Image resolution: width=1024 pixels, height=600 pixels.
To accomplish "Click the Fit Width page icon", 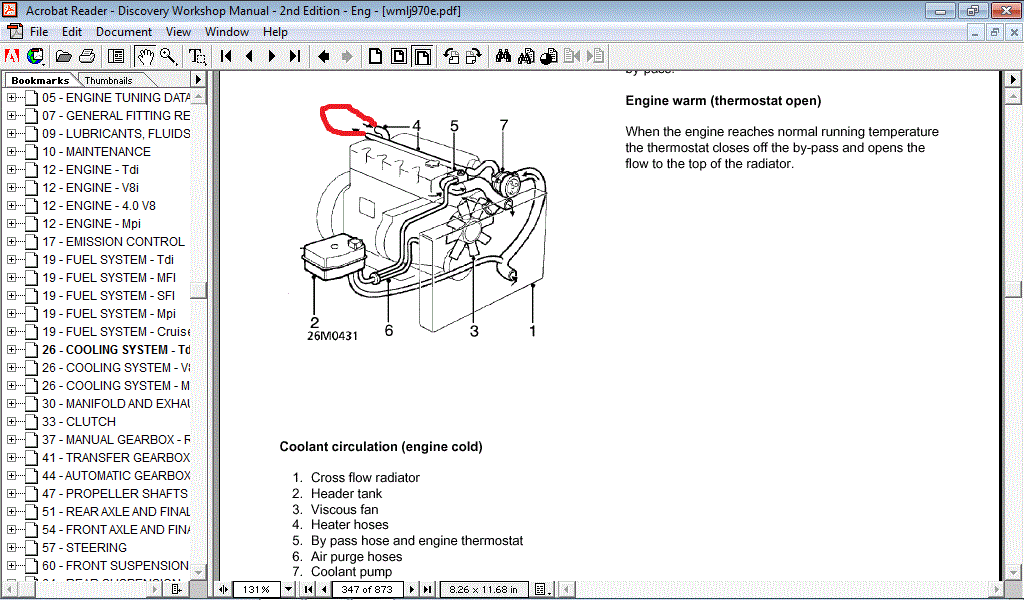I will [x=422, y=56].
